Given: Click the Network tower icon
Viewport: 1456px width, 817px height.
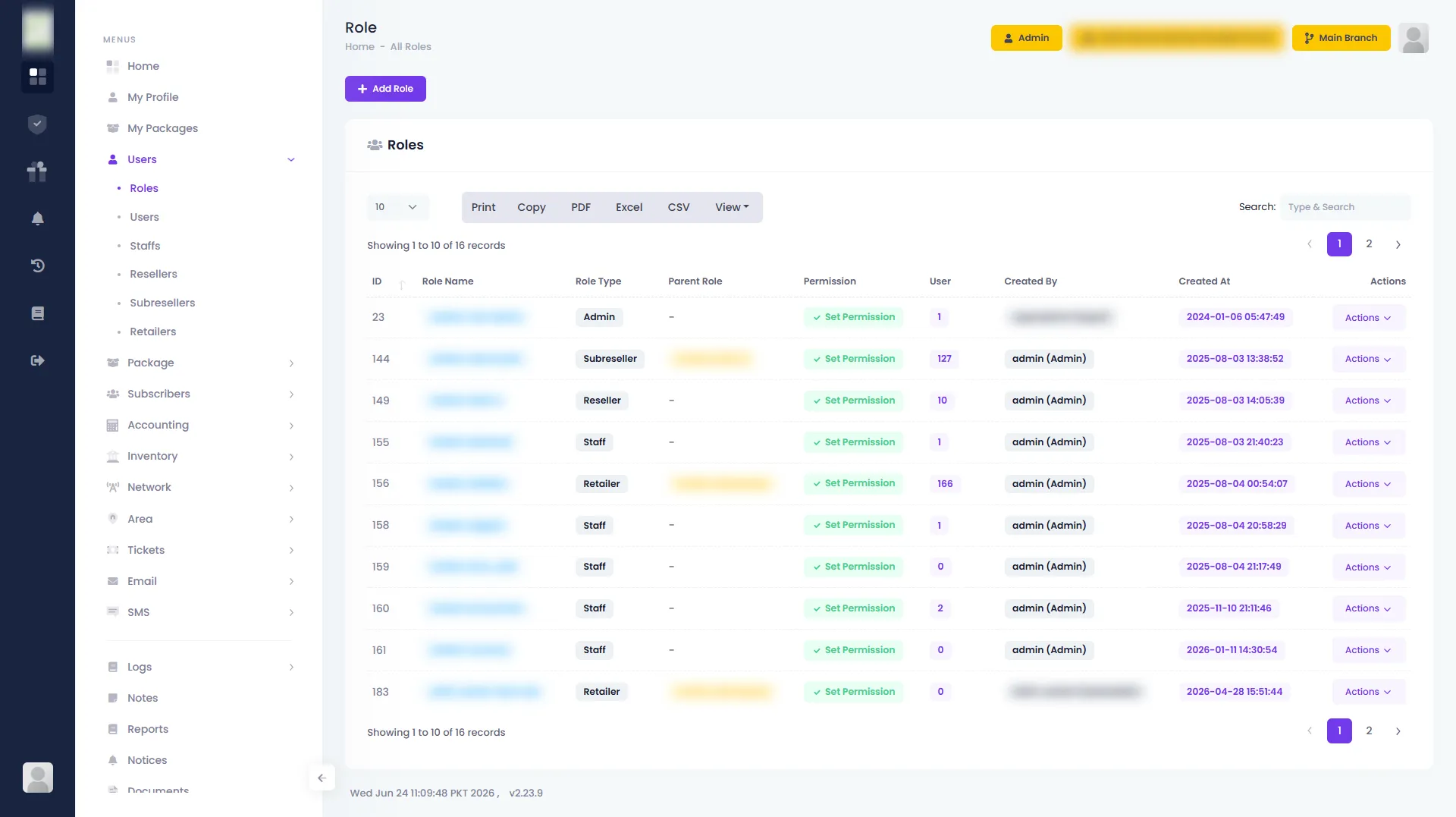Looking at the screenshot, I should (x=113, y=487).
